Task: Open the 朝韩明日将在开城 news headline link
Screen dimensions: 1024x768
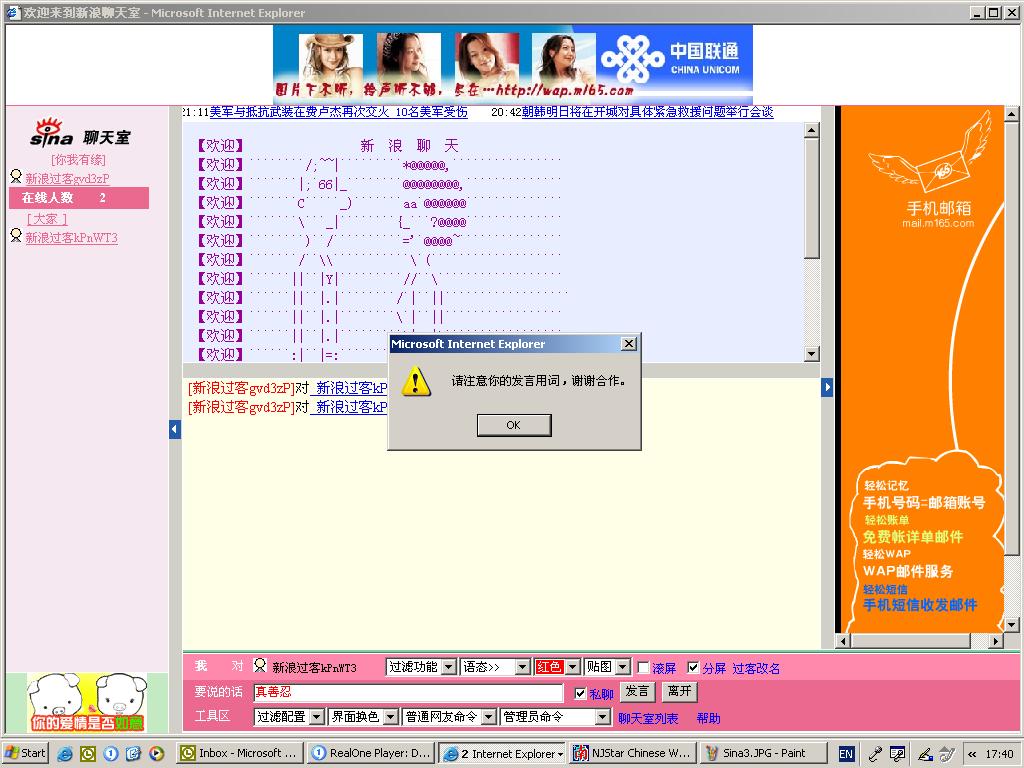Action: click(x=647, y=112)
